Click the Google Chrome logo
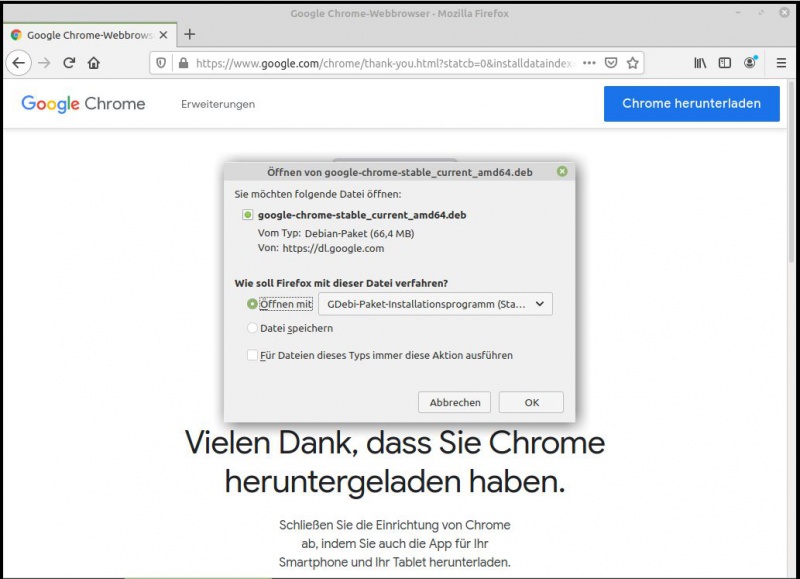 [x=83, y=104]
